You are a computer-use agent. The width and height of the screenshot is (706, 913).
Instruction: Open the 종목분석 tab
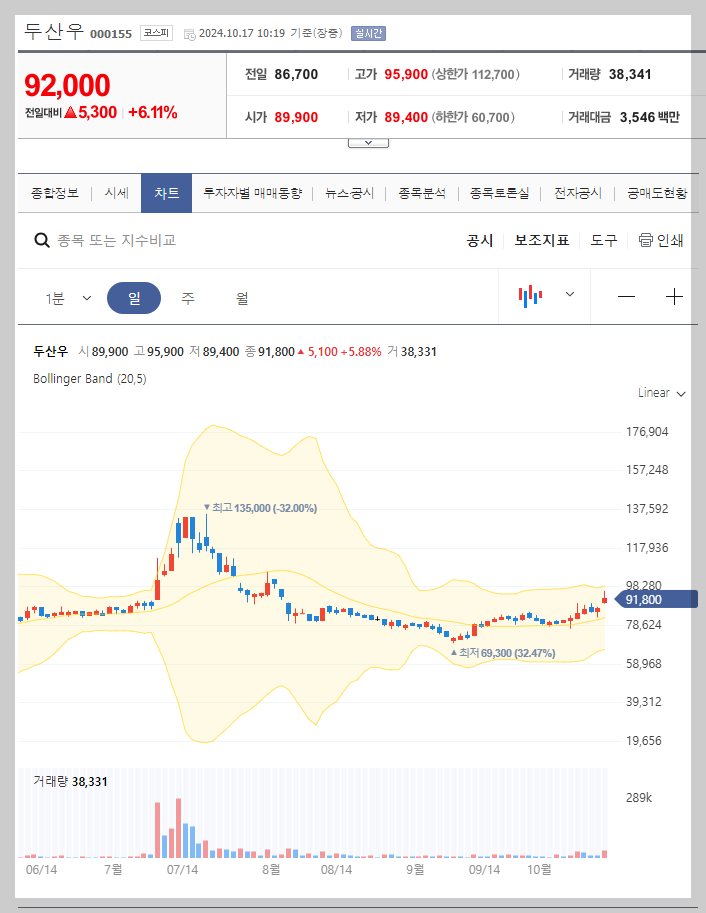click(x=417, y=193)
